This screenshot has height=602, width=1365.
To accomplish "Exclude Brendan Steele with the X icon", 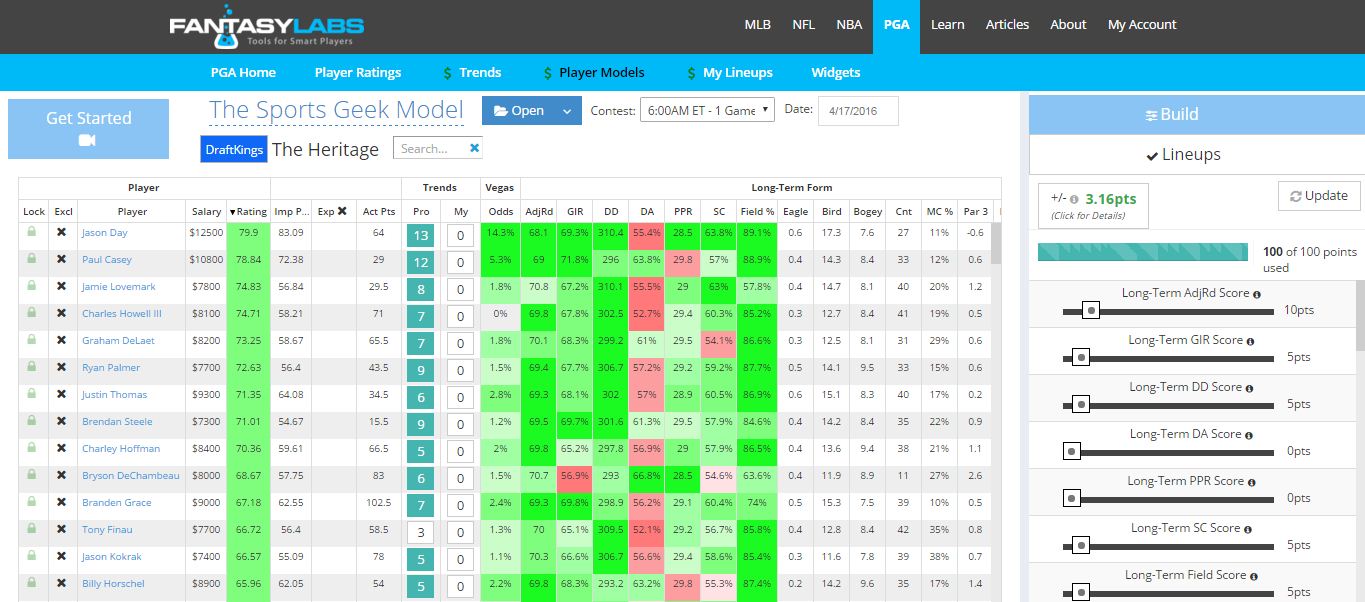I will point(62,421).
